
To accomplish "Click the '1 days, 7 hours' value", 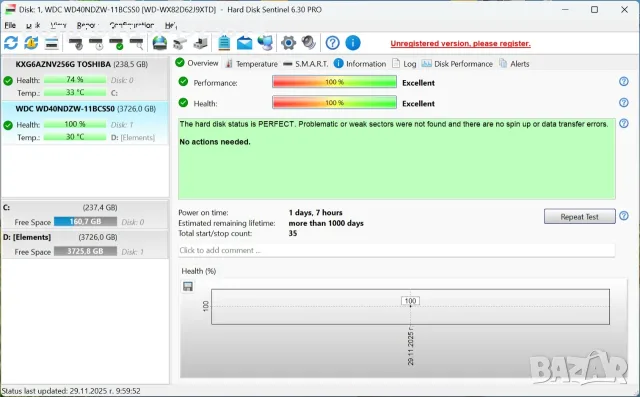I will click(316, 213).
